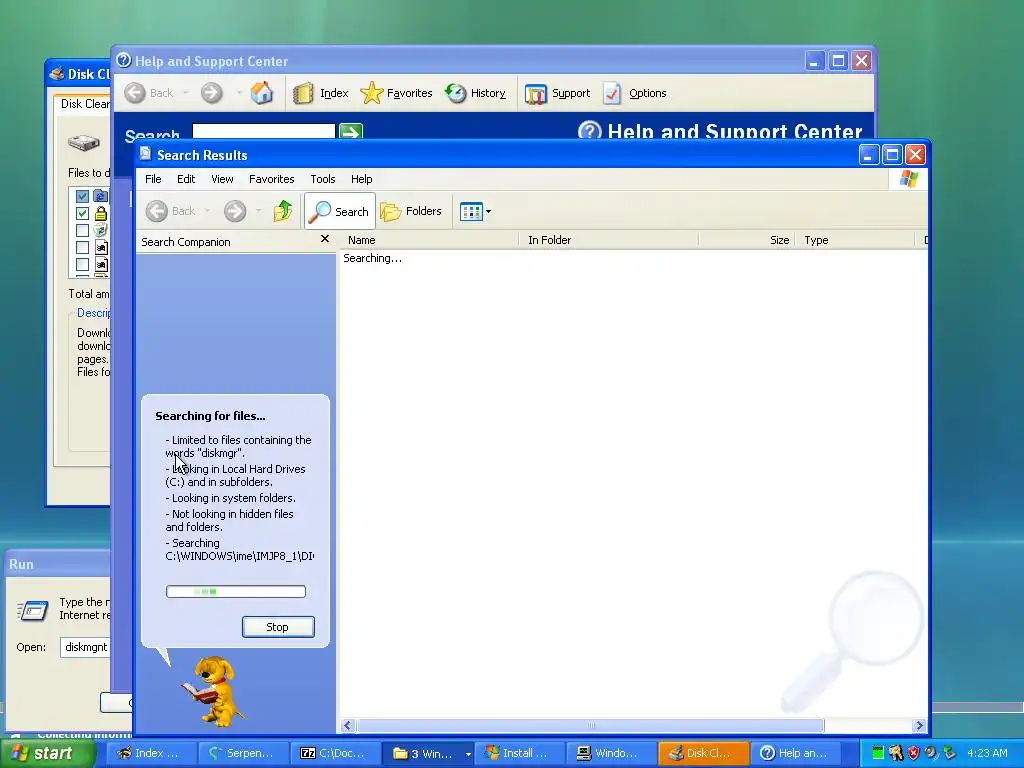Screen dimensions: 1024x768
Task: Click the red security shield tray icon
Action: (x=914, y=753)
